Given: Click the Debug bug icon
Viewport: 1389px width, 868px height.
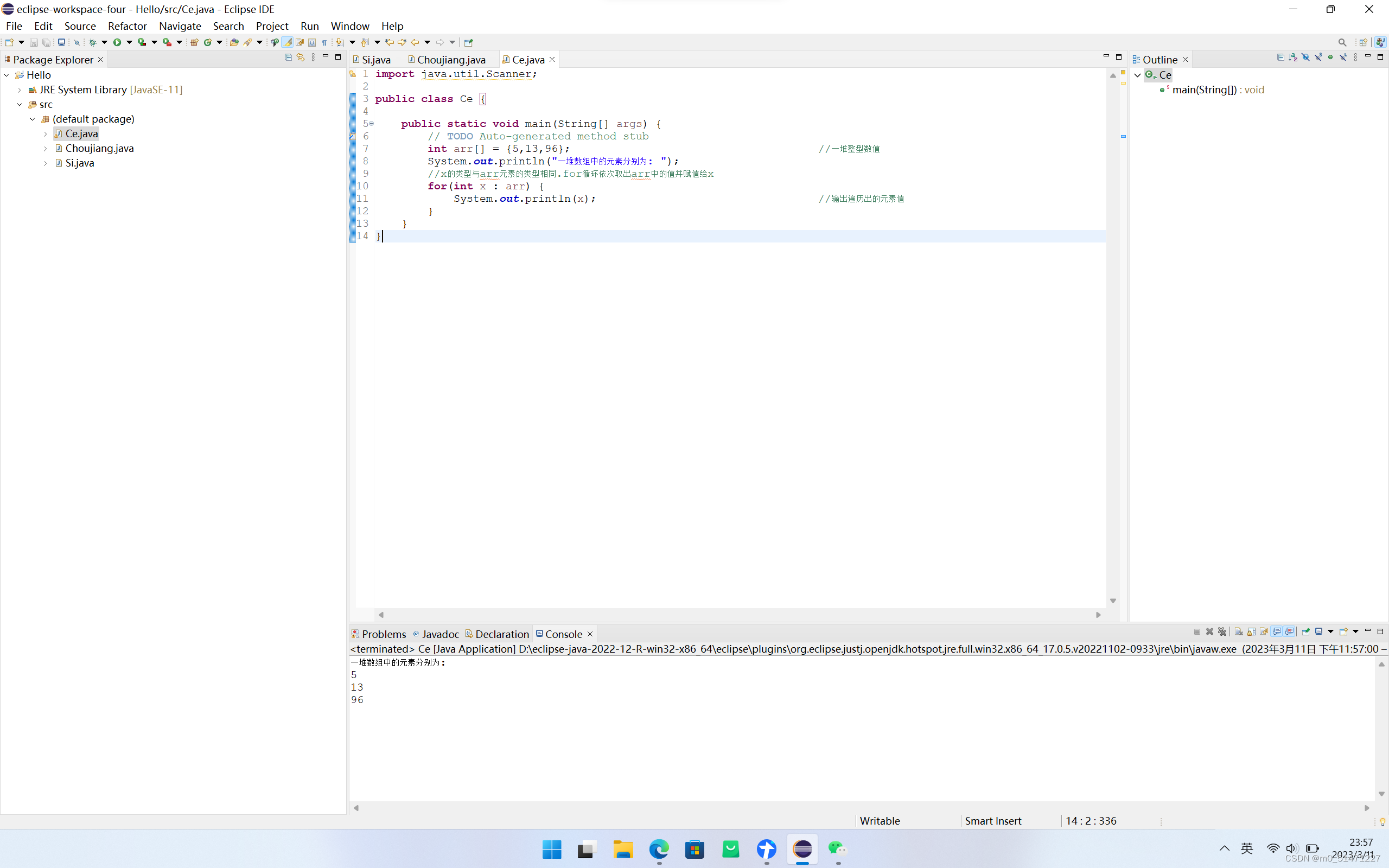Looking at the screenshot, I should pyautogui.click(x=92, y=42).
